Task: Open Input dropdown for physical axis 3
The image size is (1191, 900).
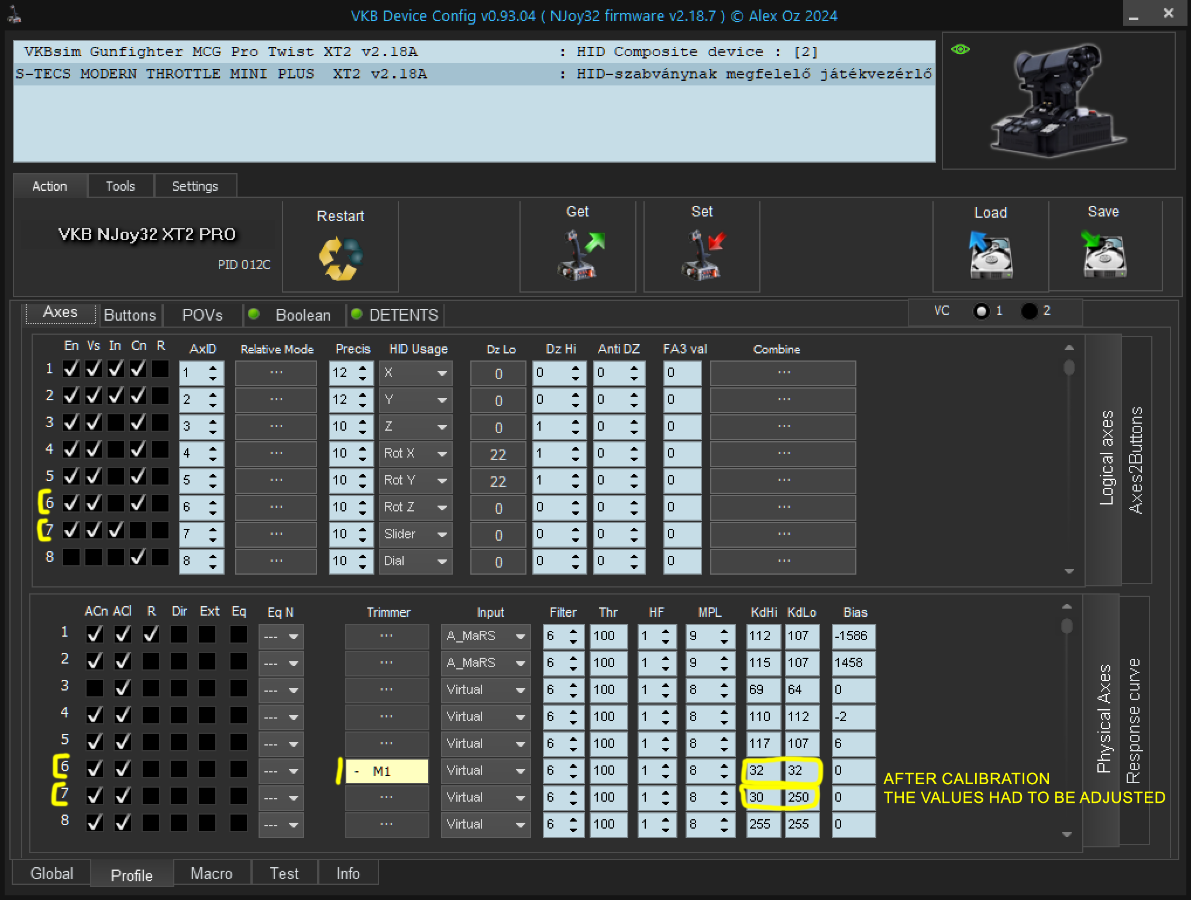Action: (x=485, y=690)
